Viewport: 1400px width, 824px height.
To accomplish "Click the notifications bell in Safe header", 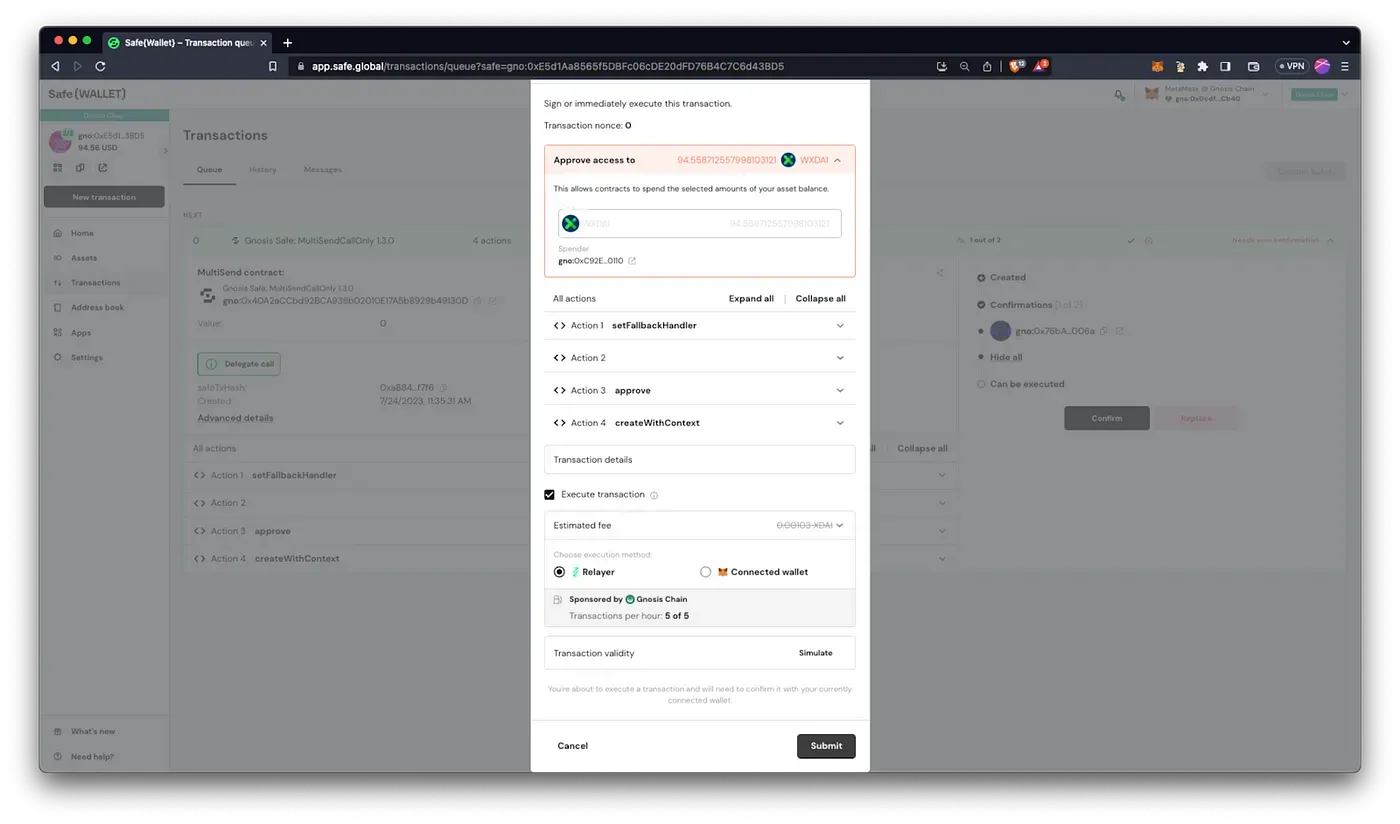I will coord(1119,95).
